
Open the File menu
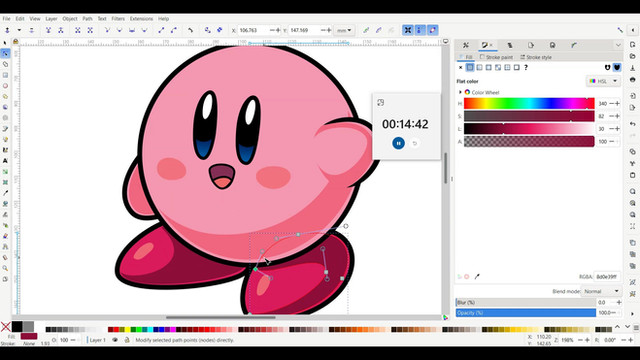click(x=7, y=19)
